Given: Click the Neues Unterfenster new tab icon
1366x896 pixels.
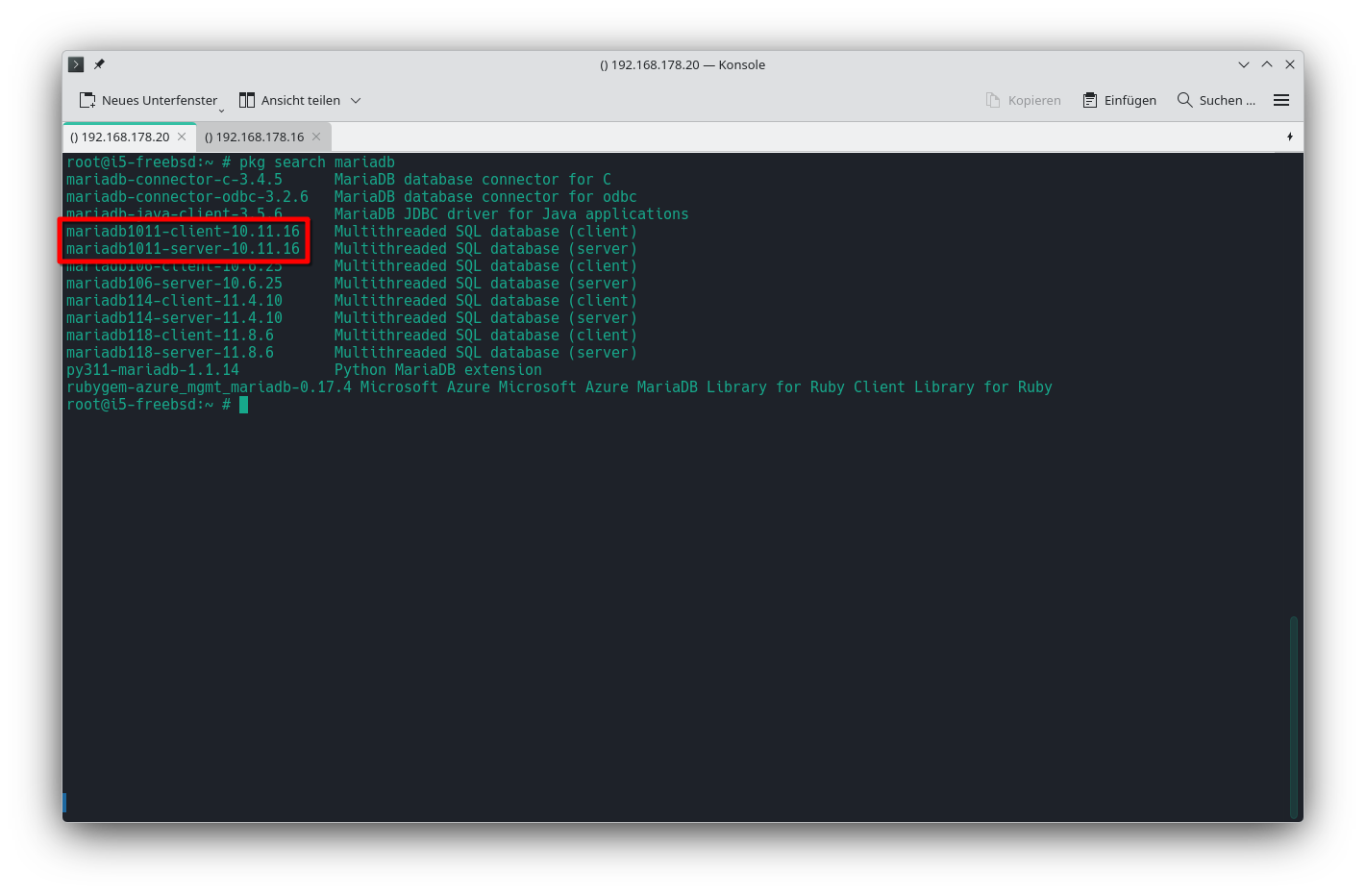Looking at the screenshot, I should 87,100.
